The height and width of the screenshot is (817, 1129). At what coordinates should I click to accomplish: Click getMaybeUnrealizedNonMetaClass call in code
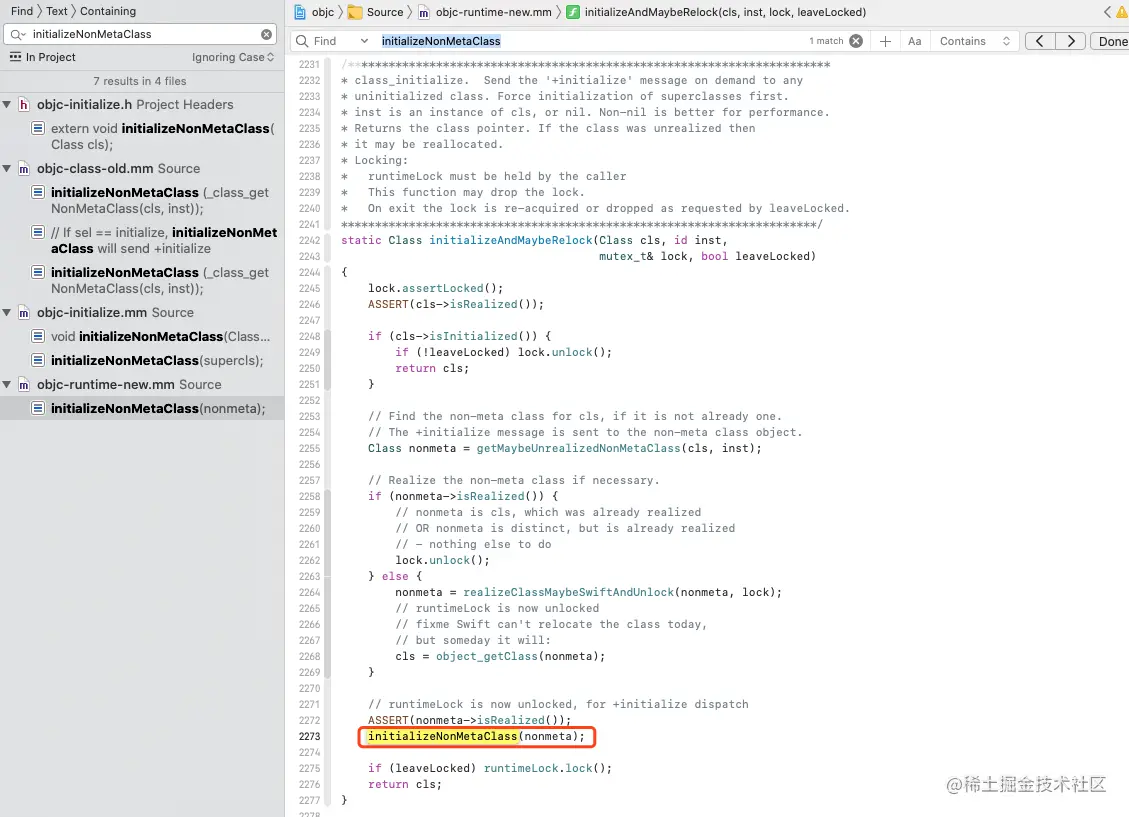pyautogui.click(x=578, y=448)
